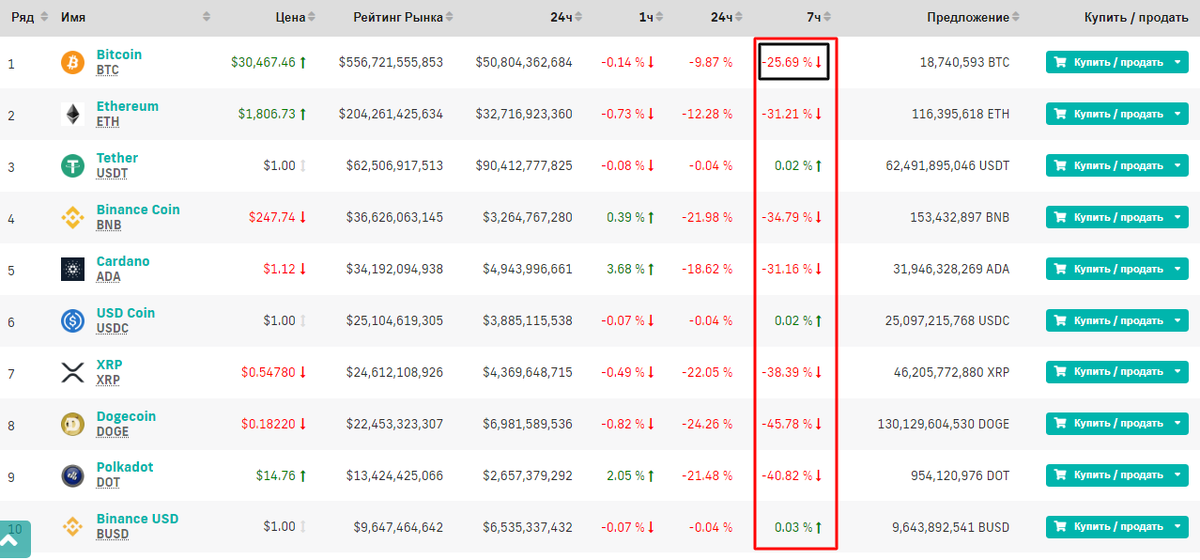The image size is (1200, 560).
Task: Select Binance Coin price $247.74
Action: click(x=274, y=217)
